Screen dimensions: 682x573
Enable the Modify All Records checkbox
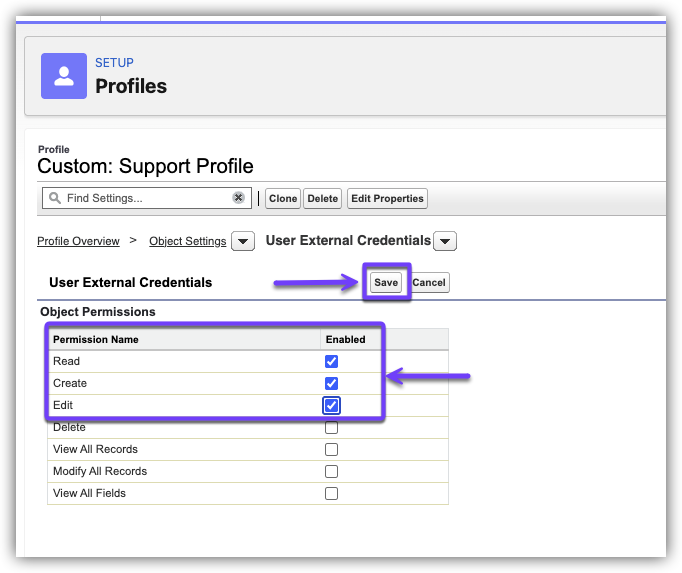[331, 472]
